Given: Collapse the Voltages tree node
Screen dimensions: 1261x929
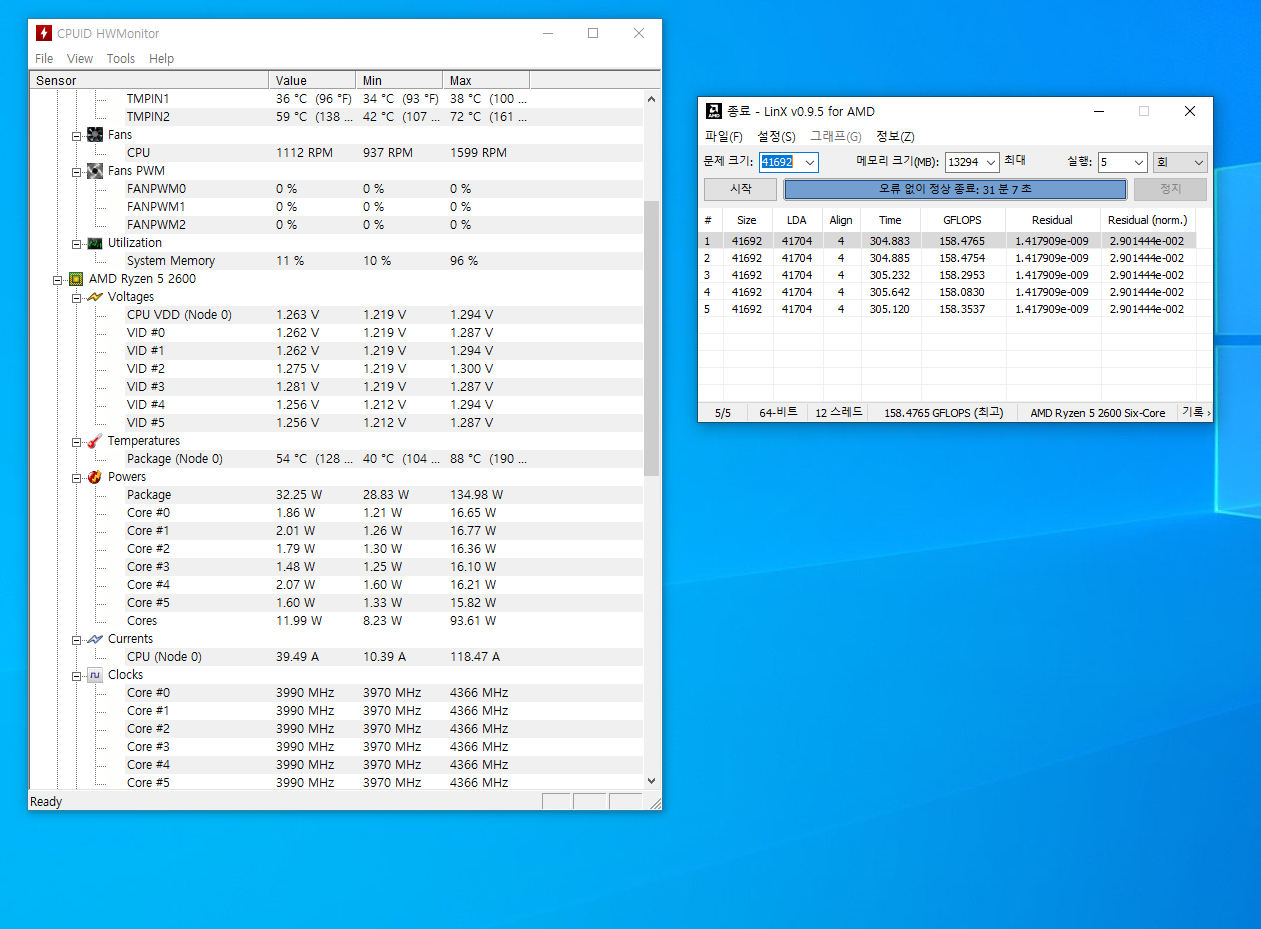Looking at the screenshot, I should click(77, 297).
